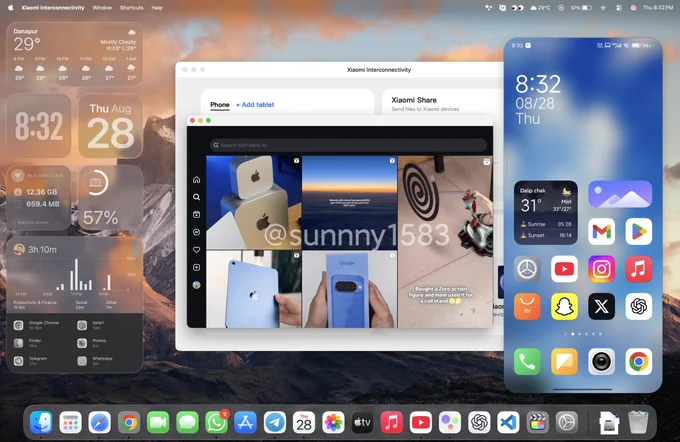Open the Help menu
The height and width of the screenshot is (442, 680).
click(x=157, y=7)
